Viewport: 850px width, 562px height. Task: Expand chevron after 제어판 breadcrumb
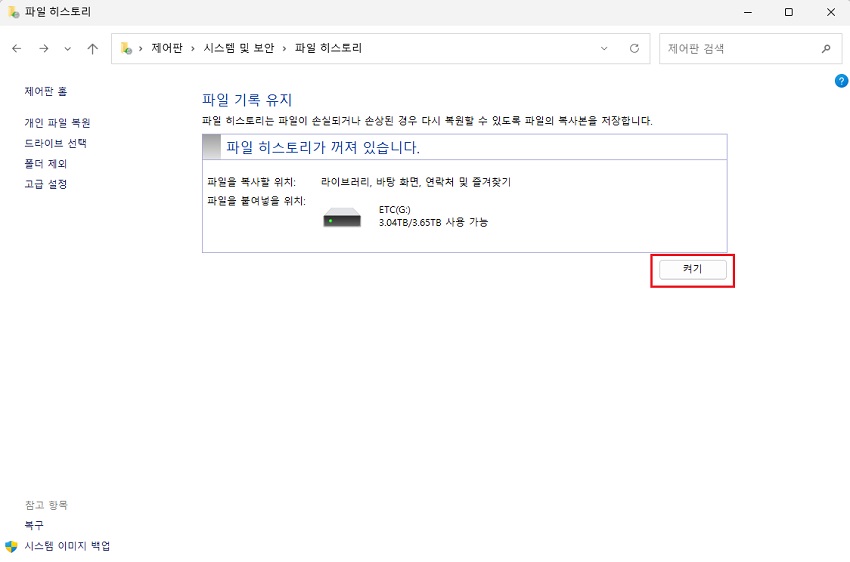coord(192,49)
